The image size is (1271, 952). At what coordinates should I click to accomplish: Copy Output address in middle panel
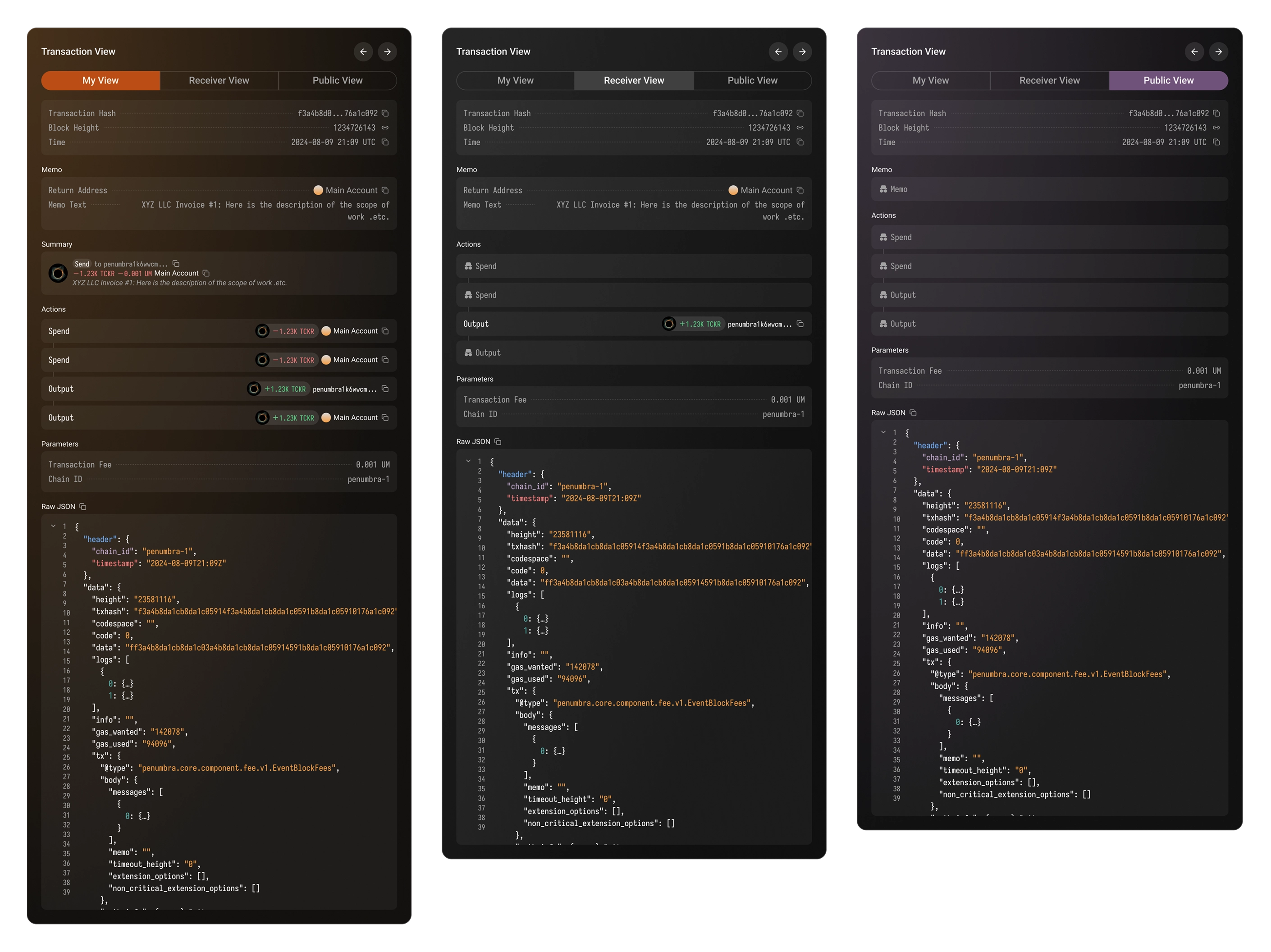800,324
